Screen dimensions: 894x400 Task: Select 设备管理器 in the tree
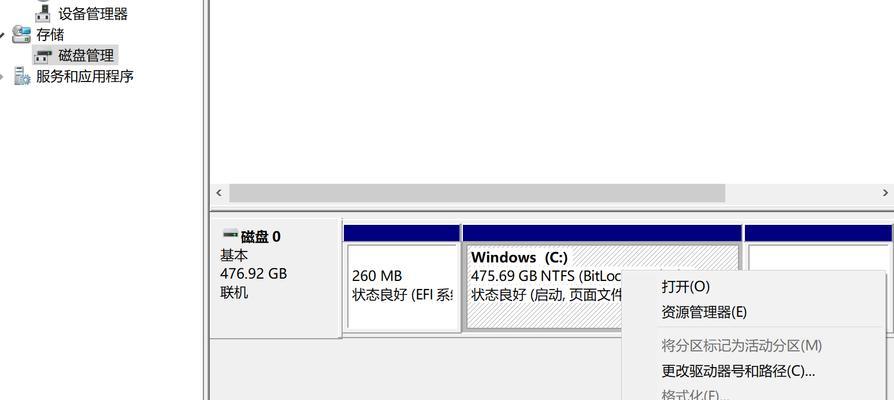pyautogui.click(x=93, y=13)
